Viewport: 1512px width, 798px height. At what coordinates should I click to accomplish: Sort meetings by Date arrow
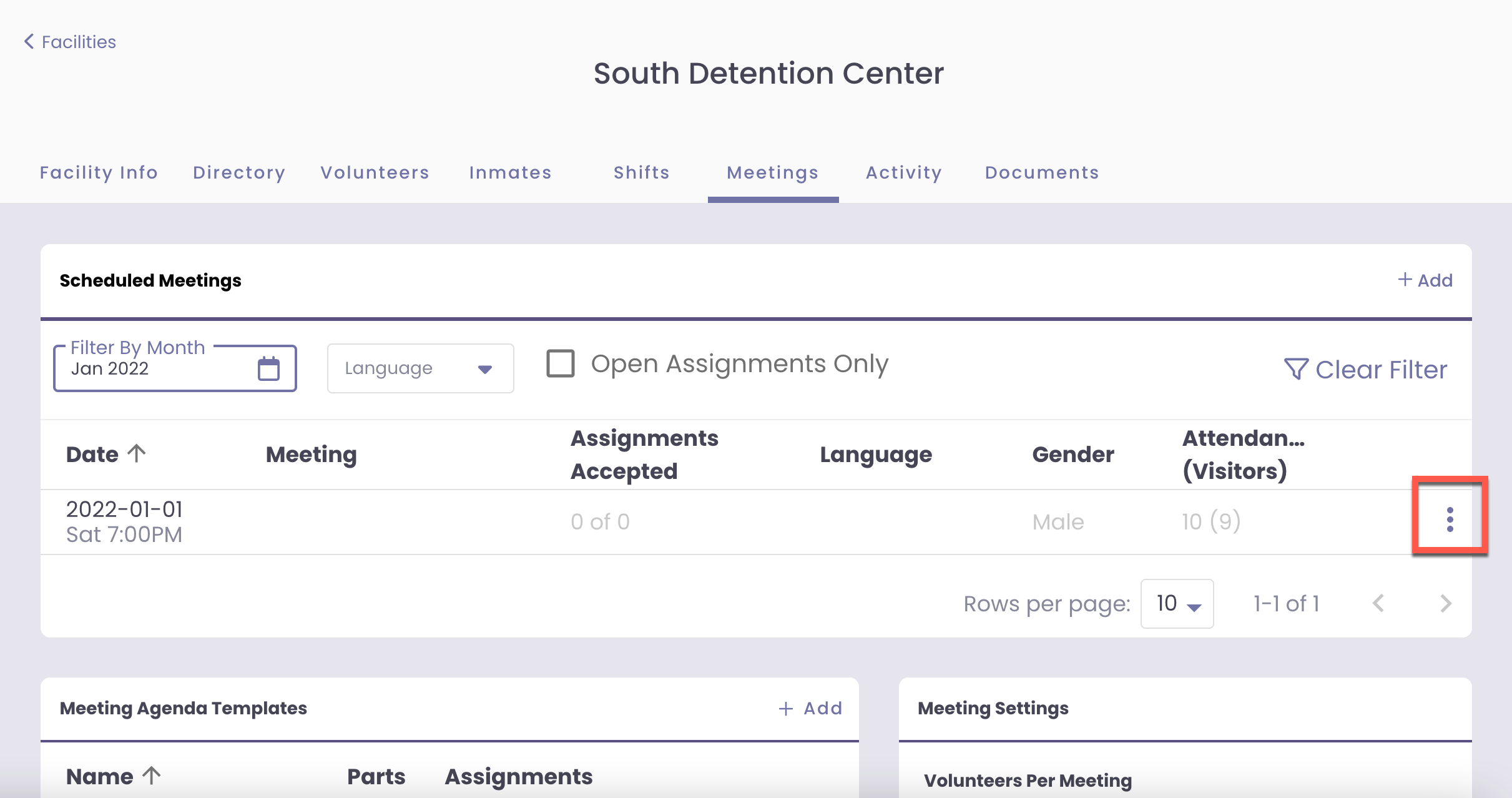[137, 453]
